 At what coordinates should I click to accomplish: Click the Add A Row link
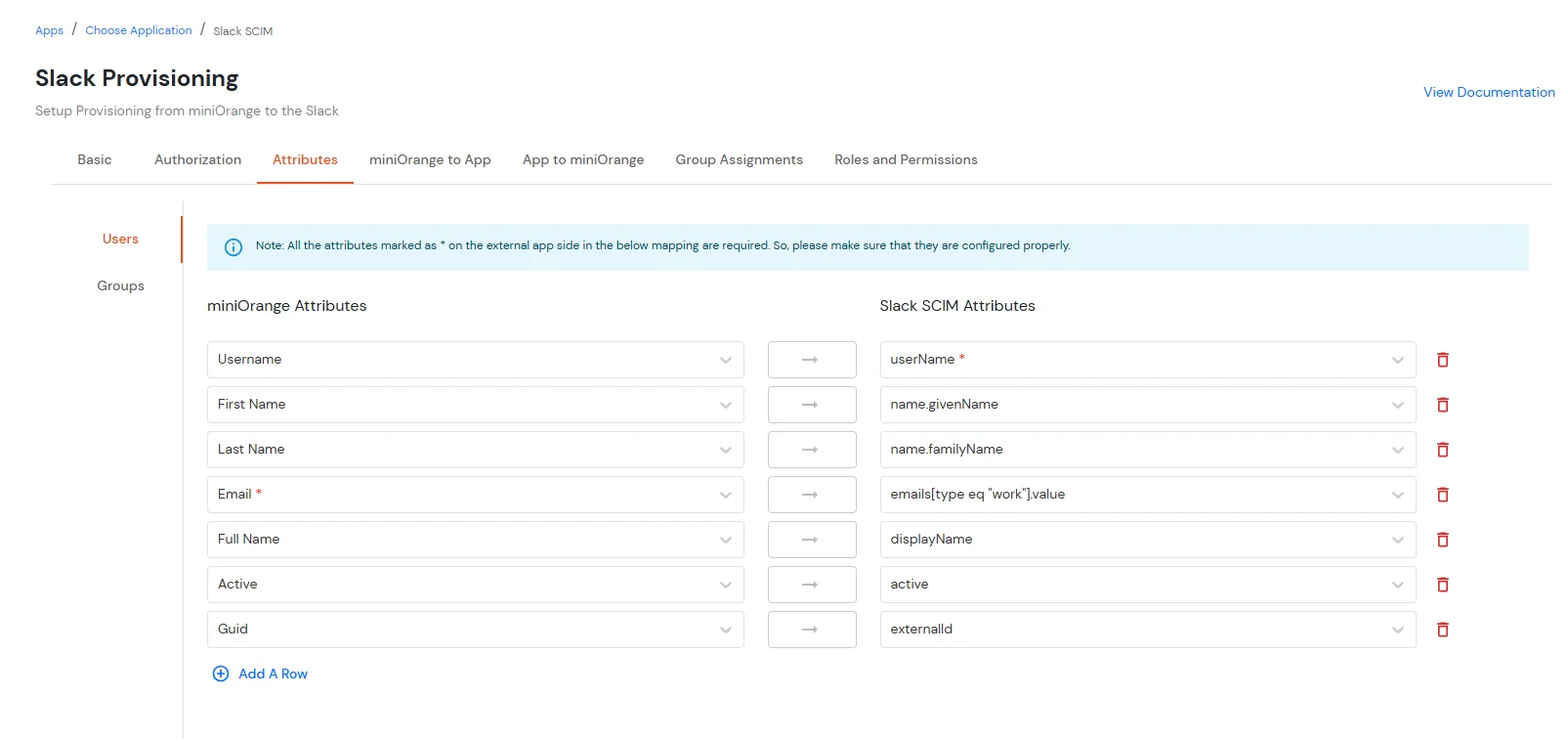[x=273, y=674]
